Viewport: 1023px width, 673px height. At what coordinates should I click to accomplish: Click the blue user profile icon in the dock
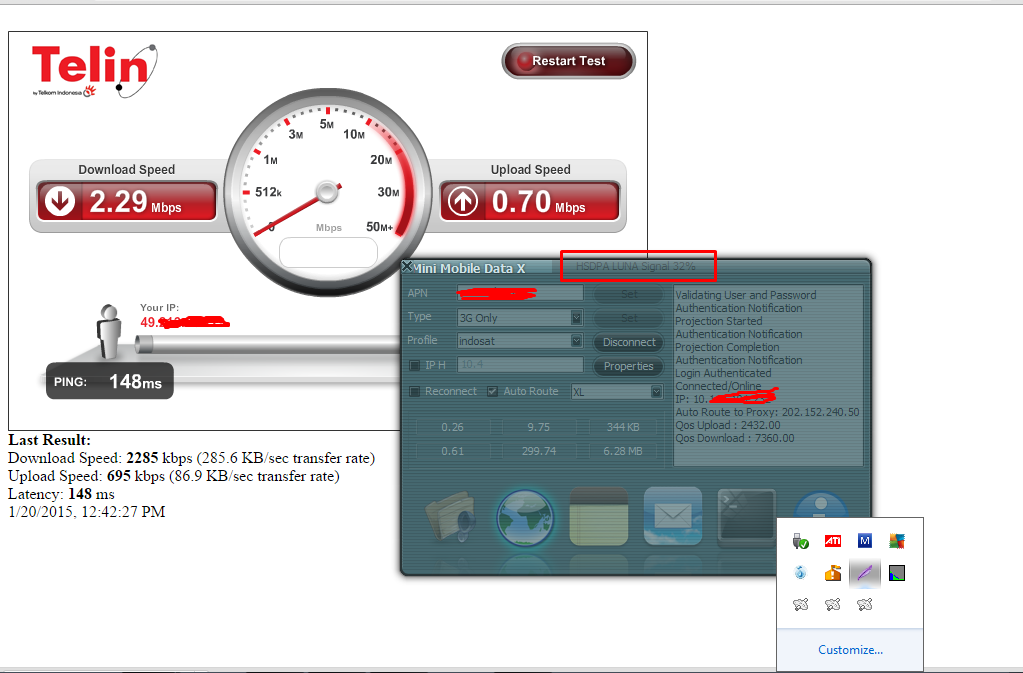[x=820, y=505]
